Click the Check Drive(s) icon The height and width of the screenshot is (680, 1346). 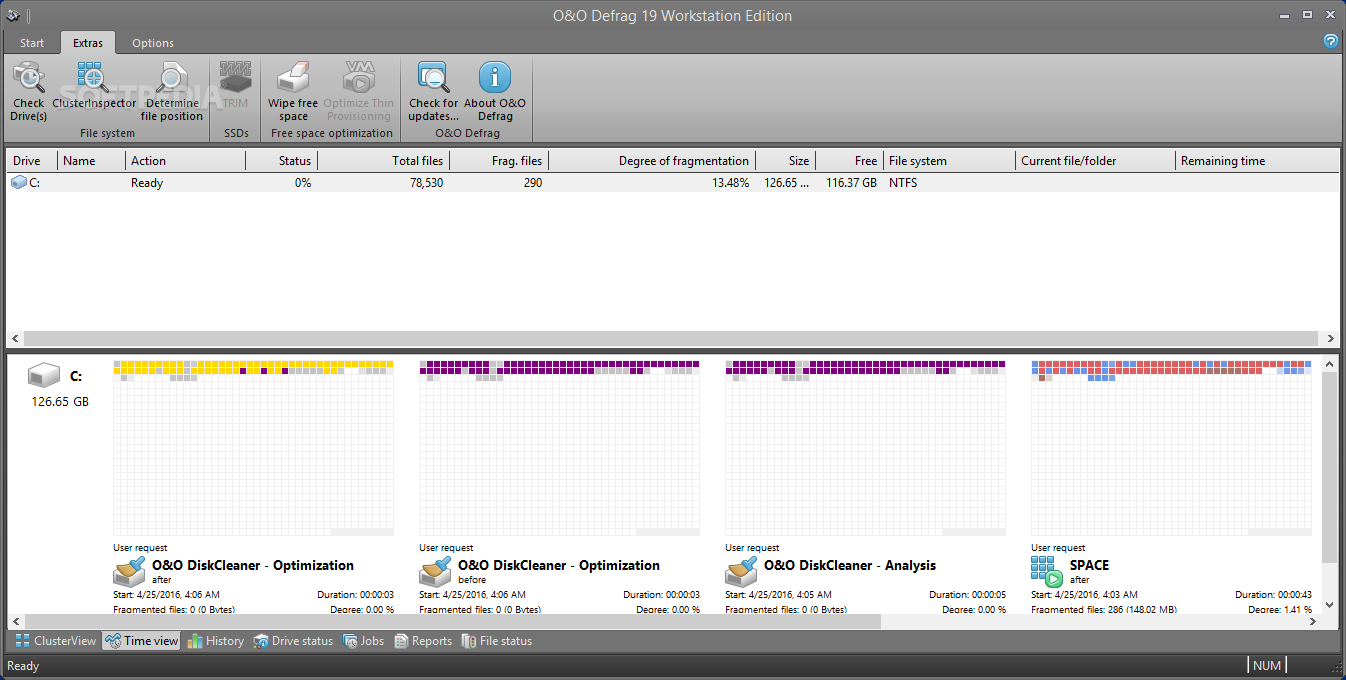click(x=28, y=77)
